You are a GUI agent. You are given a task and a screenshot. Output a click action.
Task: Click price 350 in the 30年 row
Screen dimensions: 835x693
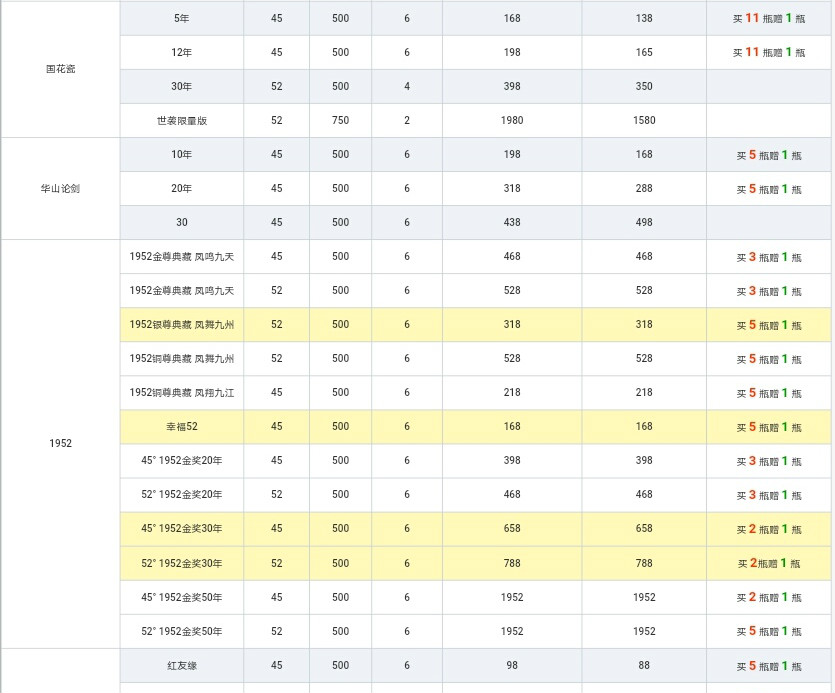coord(644,86)
